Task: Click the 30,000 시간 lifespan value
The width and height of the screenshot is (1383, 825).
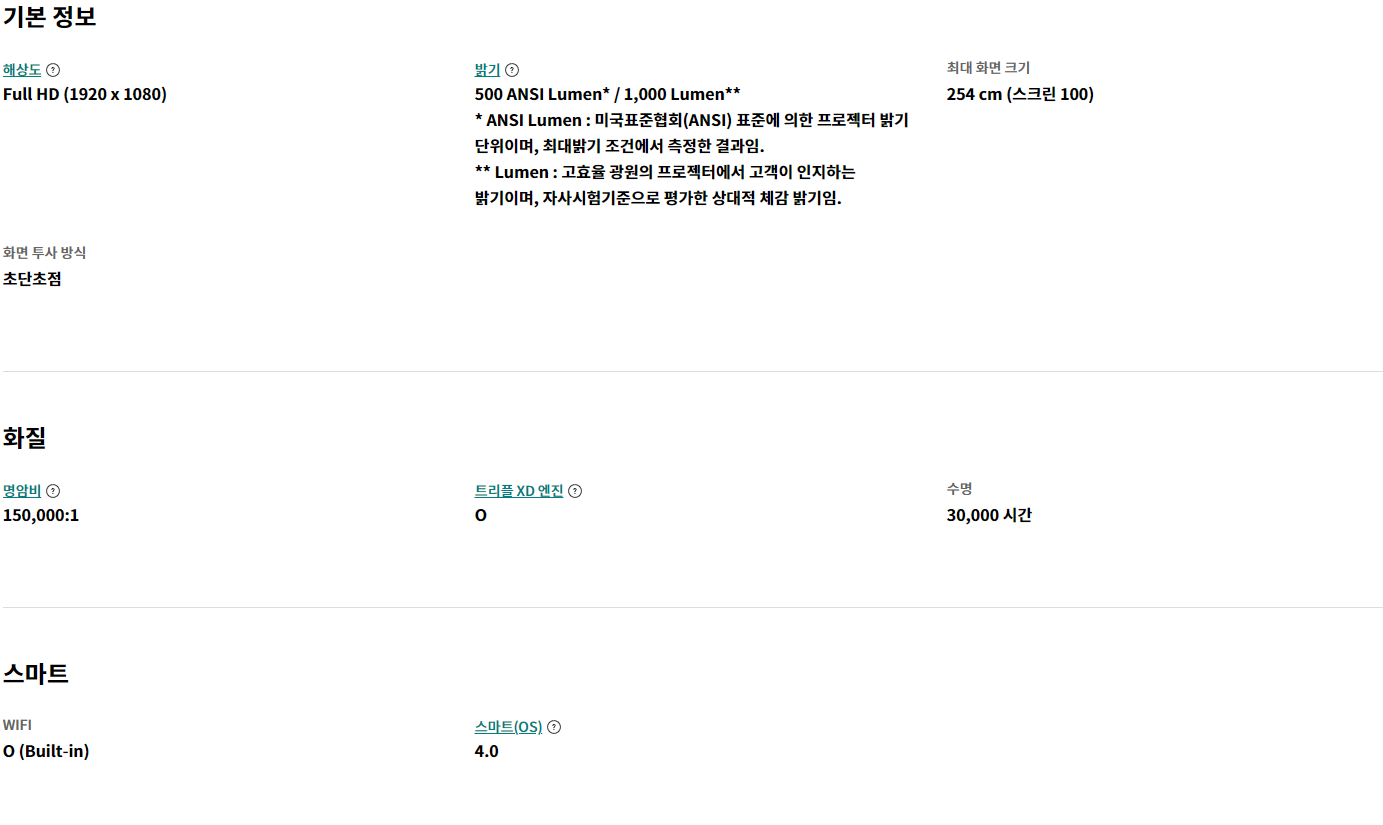Action: [989, 516]
